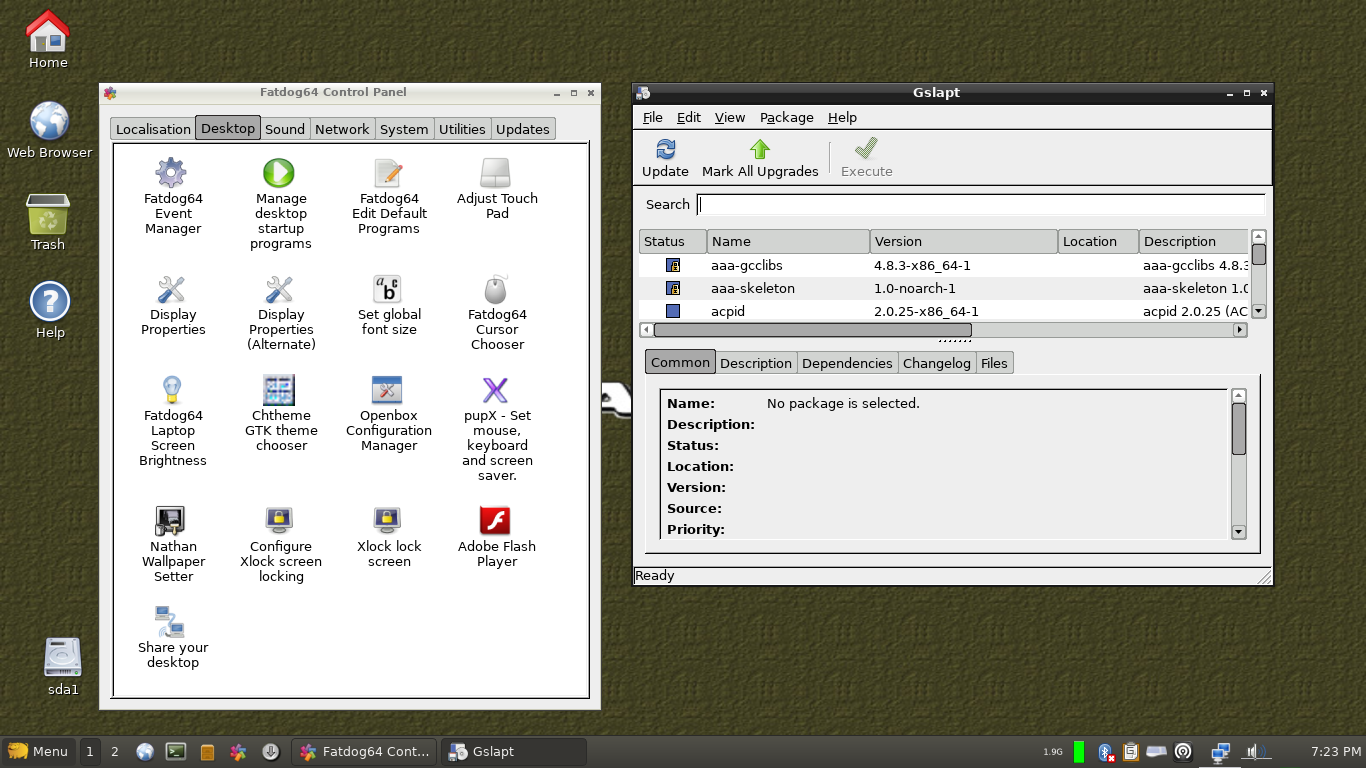
Task: Click the Location column header
Action: [x=1098, y=242]
